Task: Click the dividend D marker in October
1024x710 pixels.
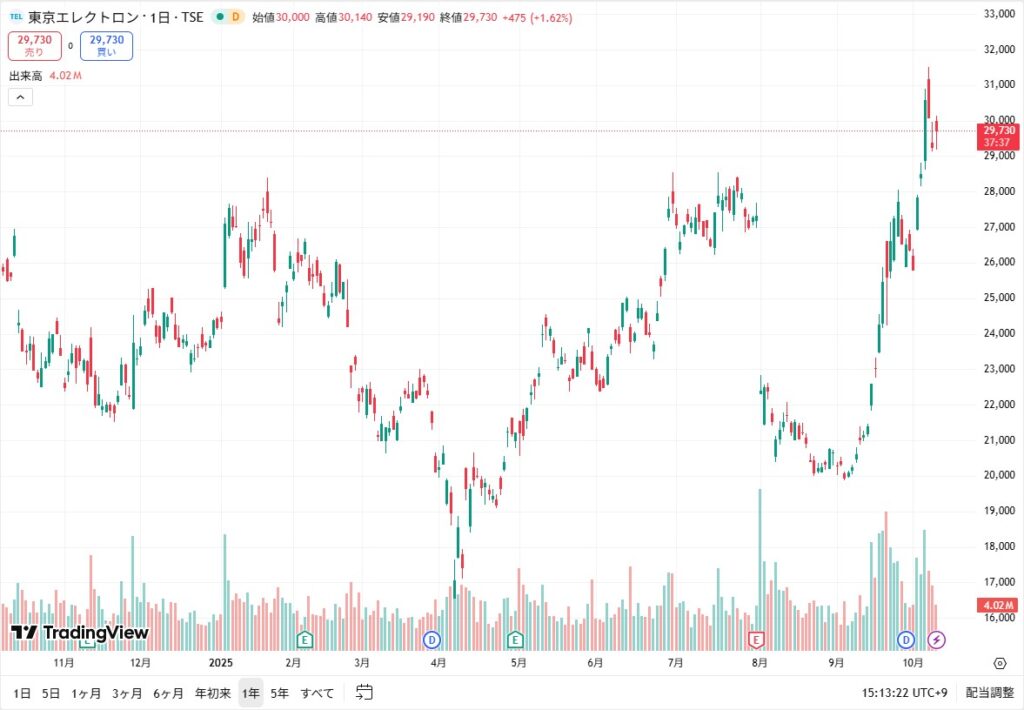Action: [907, 639]
